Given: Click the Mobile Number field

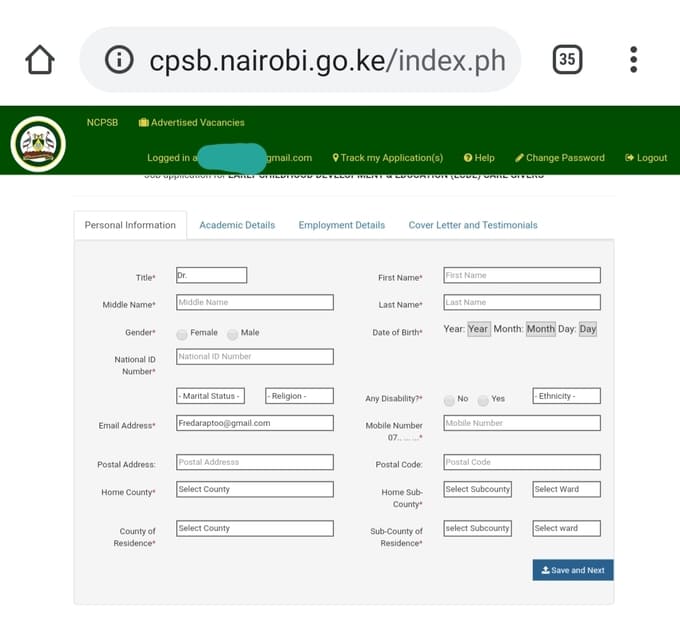Looking at the screenshot, I should [522, 423].
